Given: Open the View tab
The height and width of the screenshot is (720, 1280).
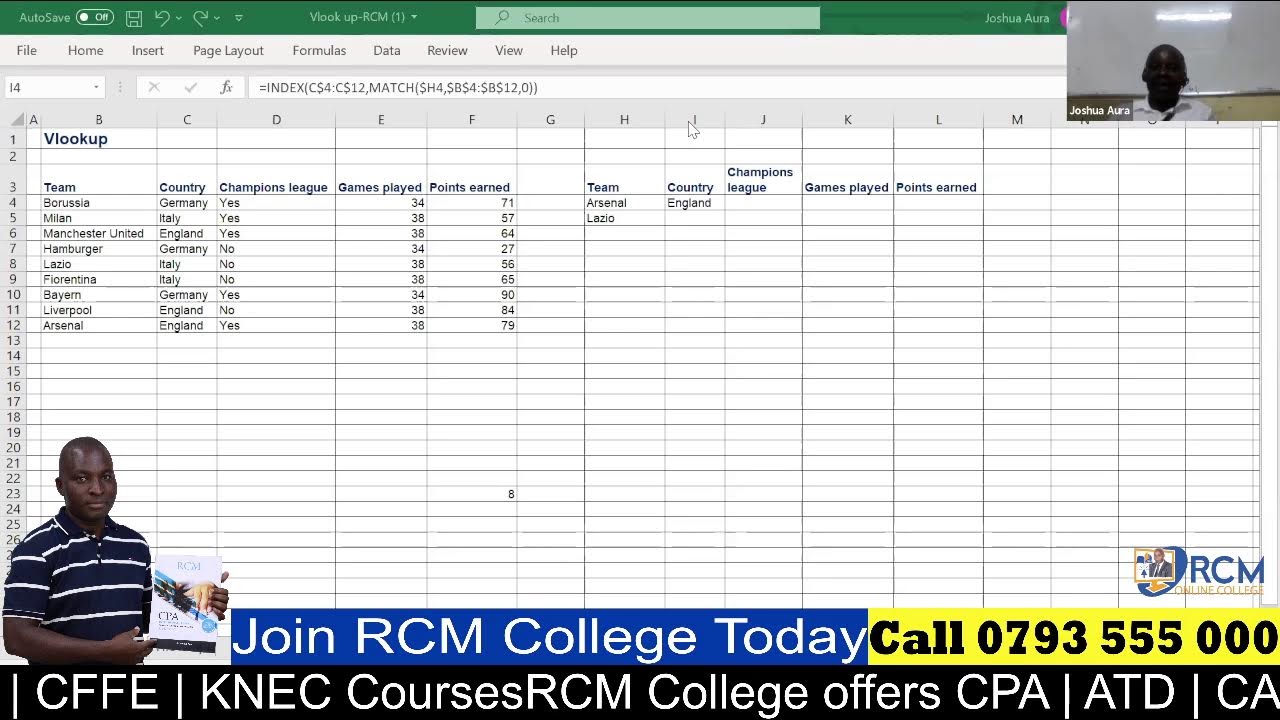Looking at the screenshot, I should click(509, 50).
